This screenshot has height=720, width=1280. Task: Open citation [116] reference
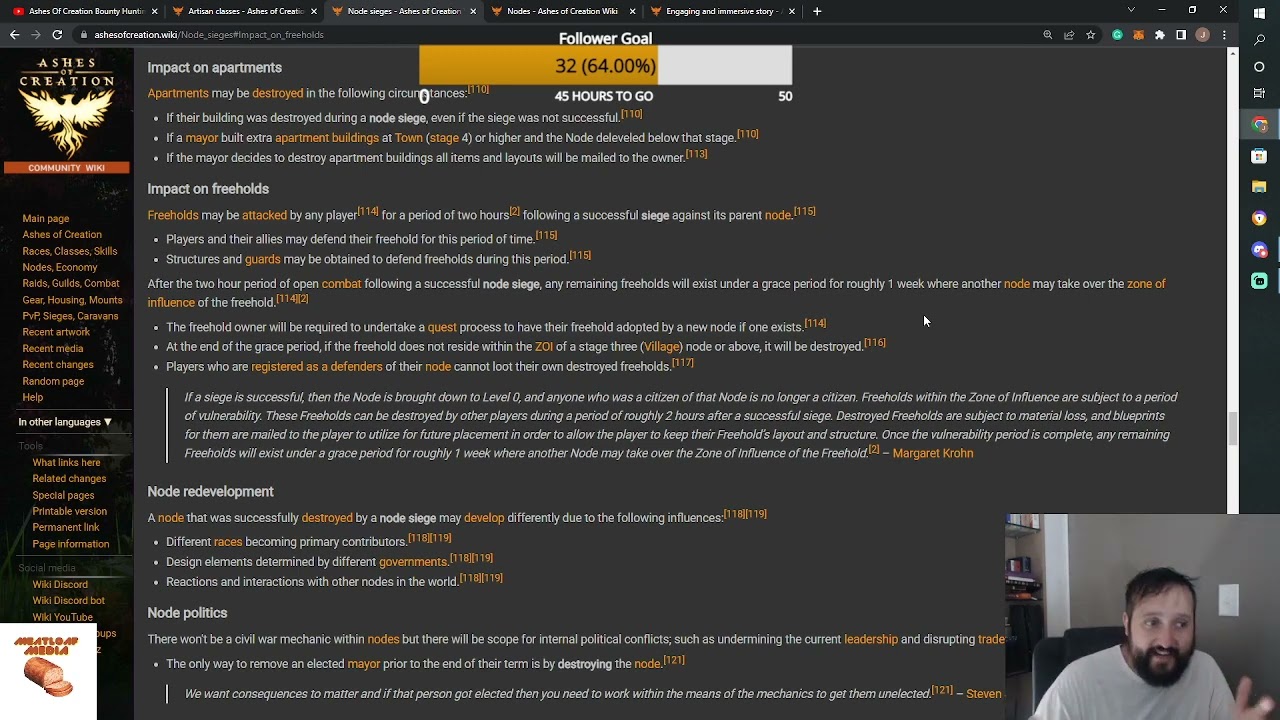point(875,343)
